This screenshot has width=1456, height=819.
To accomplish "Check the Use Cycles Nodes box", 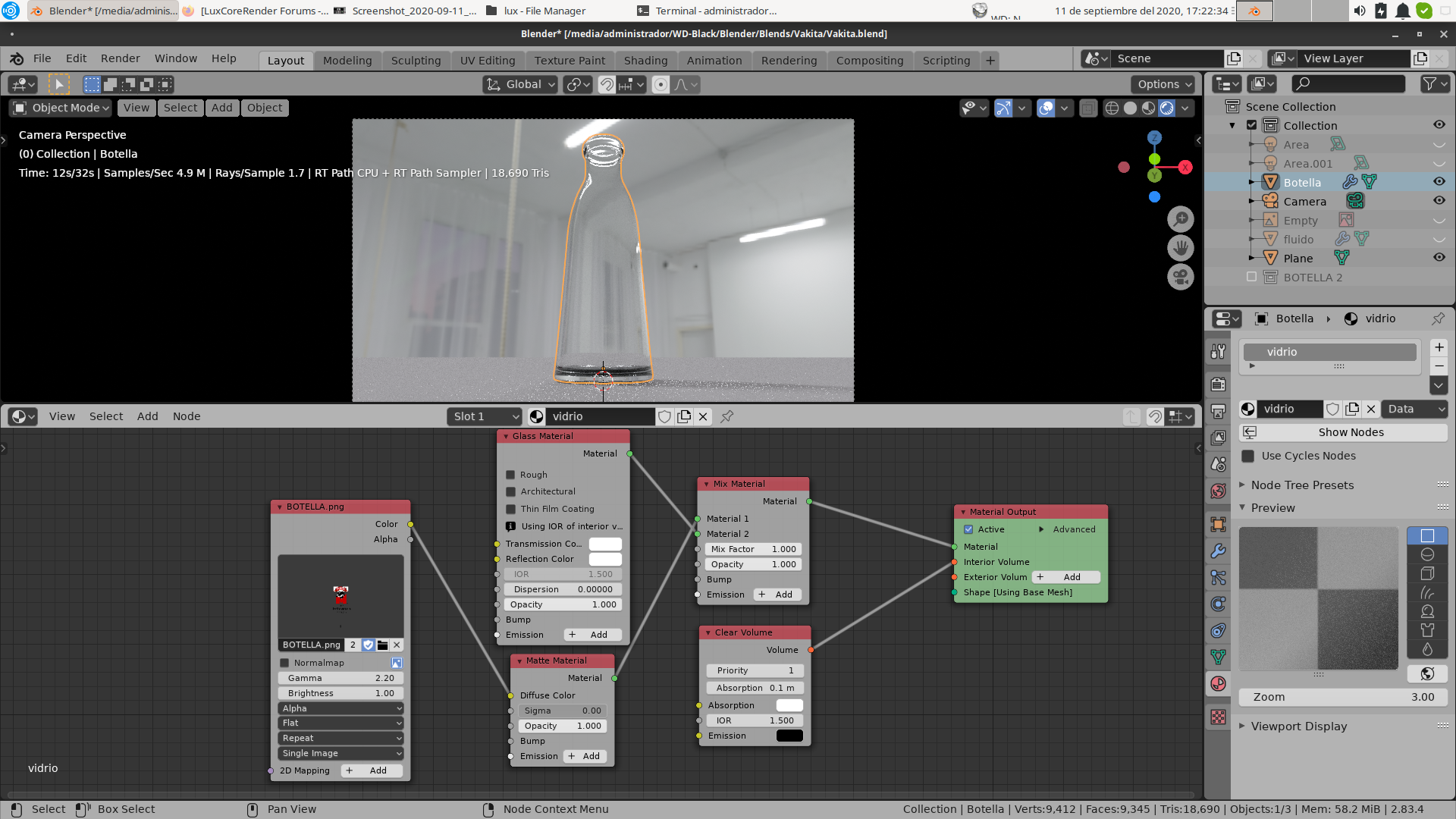I will [x=1247, y=456].
